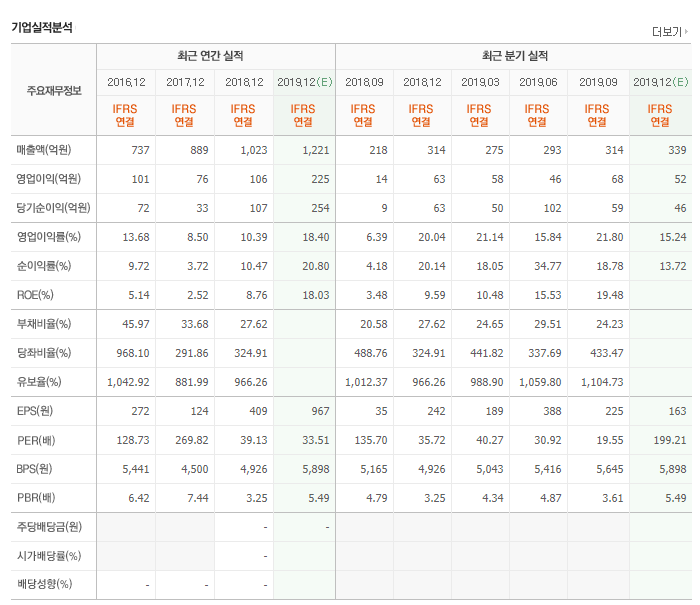Click the 당좌비율(%) row label
Image resolution: width=700 pixels, height=605 pixels.
click(x=44, y=353)
